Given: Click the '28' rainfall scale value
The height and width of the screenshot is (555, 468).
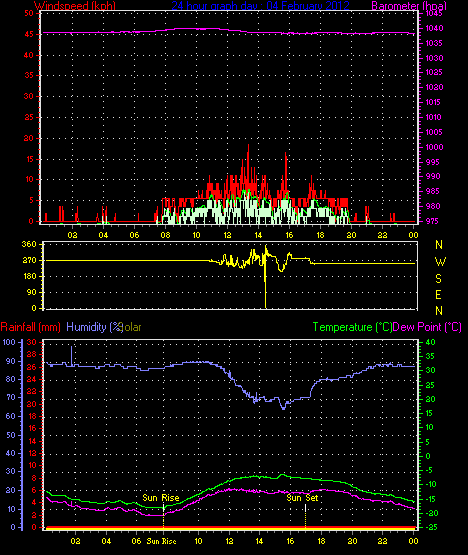Looking at the screenshot, I should [32, 354].
